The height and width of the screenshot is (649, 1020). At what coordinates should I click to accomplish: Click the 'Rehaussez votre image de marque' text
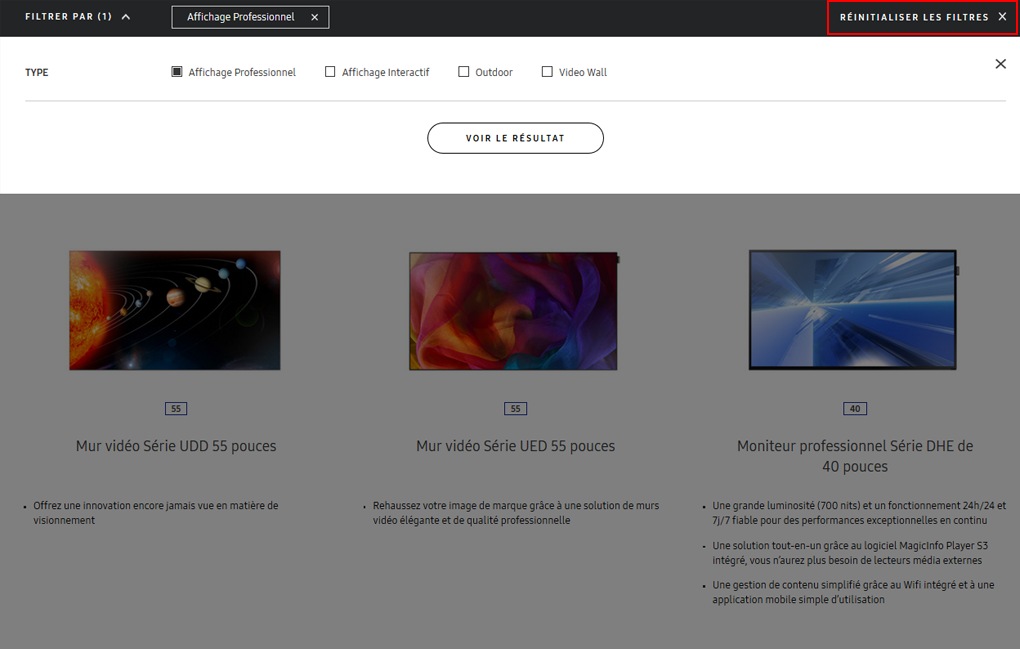[x=516, y=512]
